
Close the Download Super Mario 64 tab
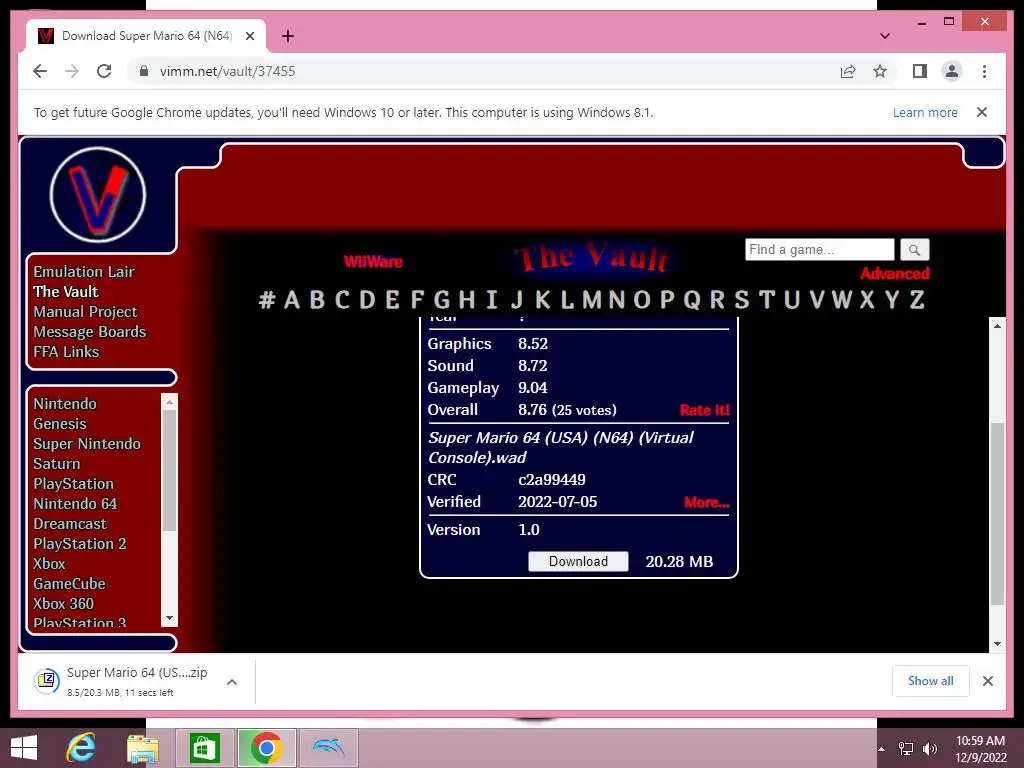coord(249,36)
